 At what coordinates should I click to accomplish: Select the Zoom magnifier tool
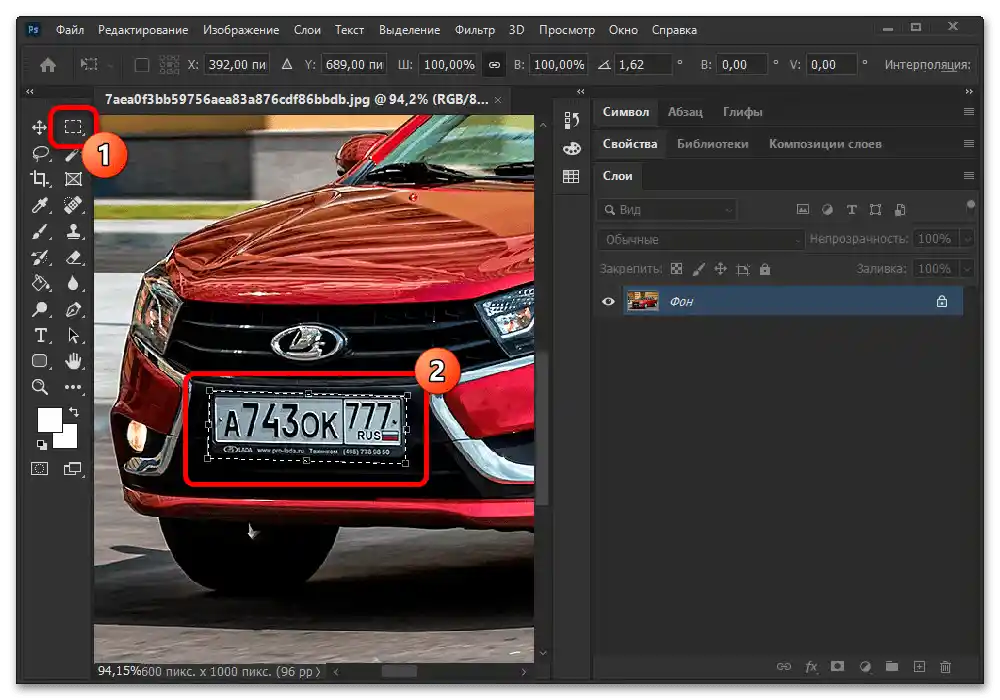point(40,387)
